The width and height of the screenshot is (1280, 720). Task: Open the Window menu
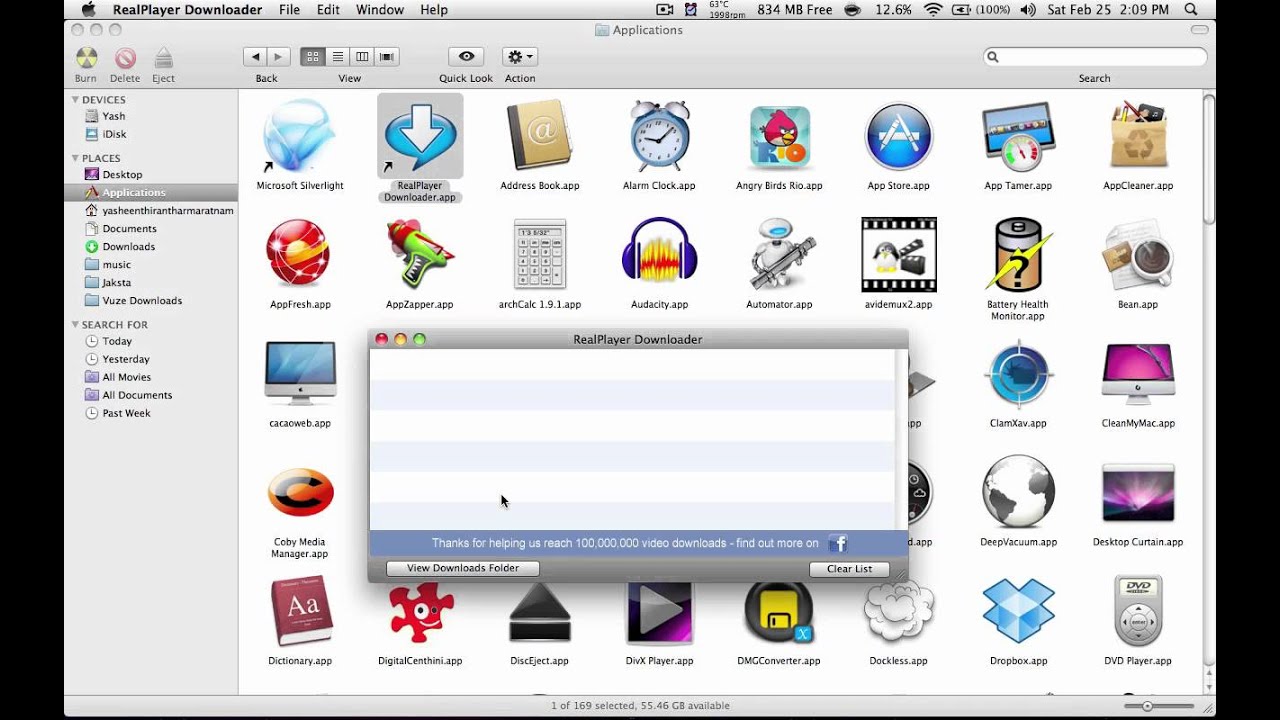pyautogui.click(x=380, y=10)
